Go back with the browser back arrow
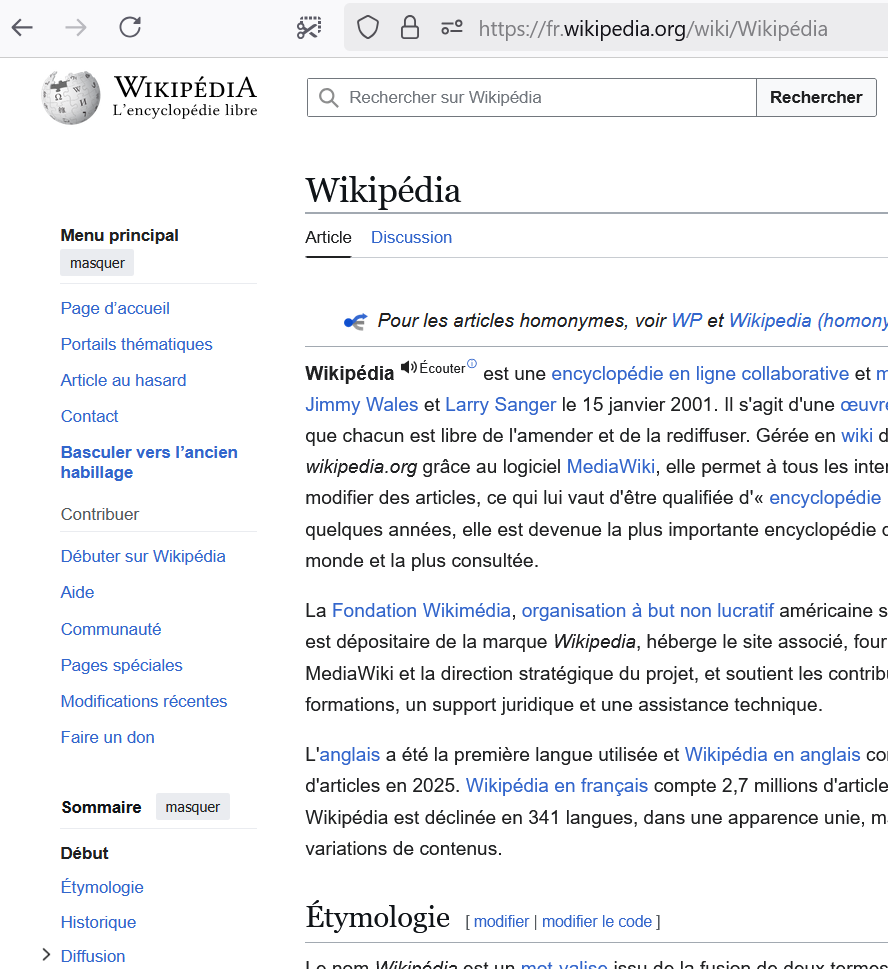Viewport: 888px width, 969px height. click(x=22, y=28)
